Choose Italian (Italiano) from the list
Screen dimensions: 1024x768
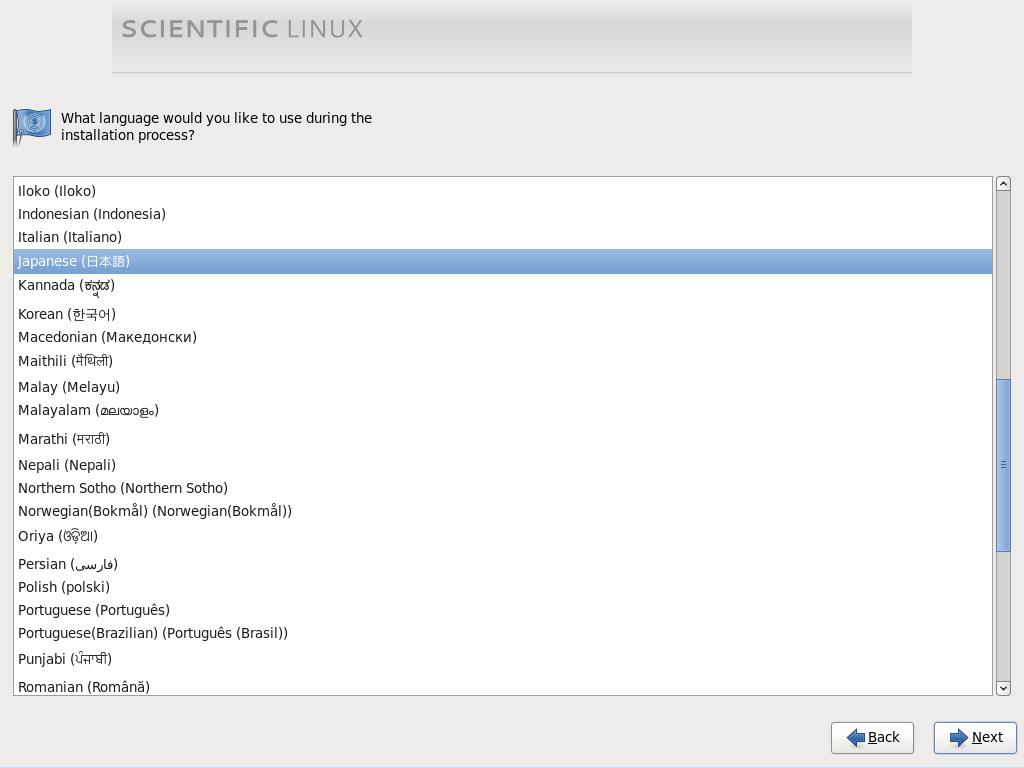(503, 237)
